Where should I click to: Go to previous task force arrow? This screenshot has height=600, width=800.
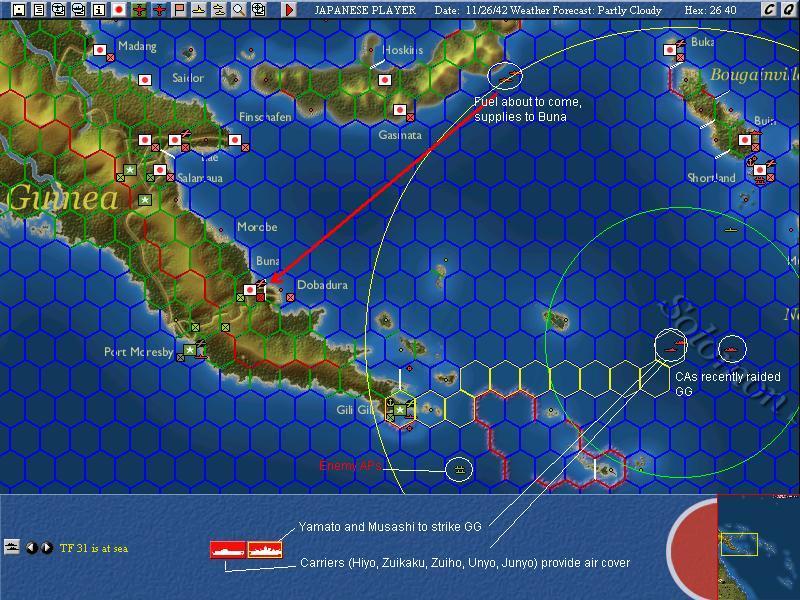(x=32, y=548)
